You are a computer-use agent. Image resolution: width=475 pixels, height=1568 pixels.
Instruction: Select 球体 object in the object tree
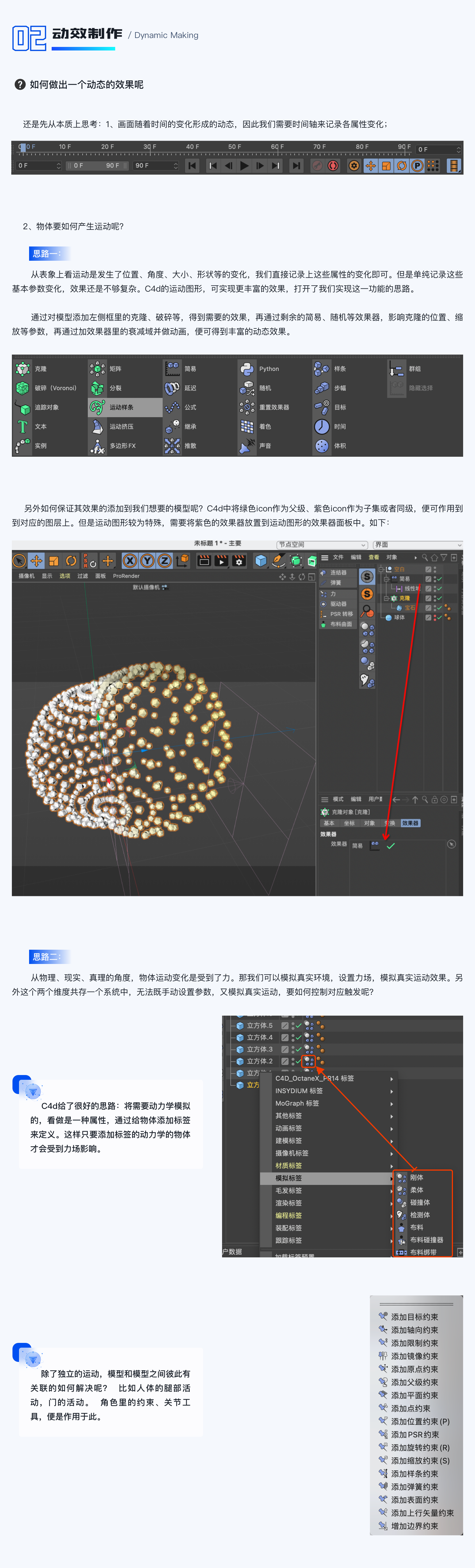(399, 617)
